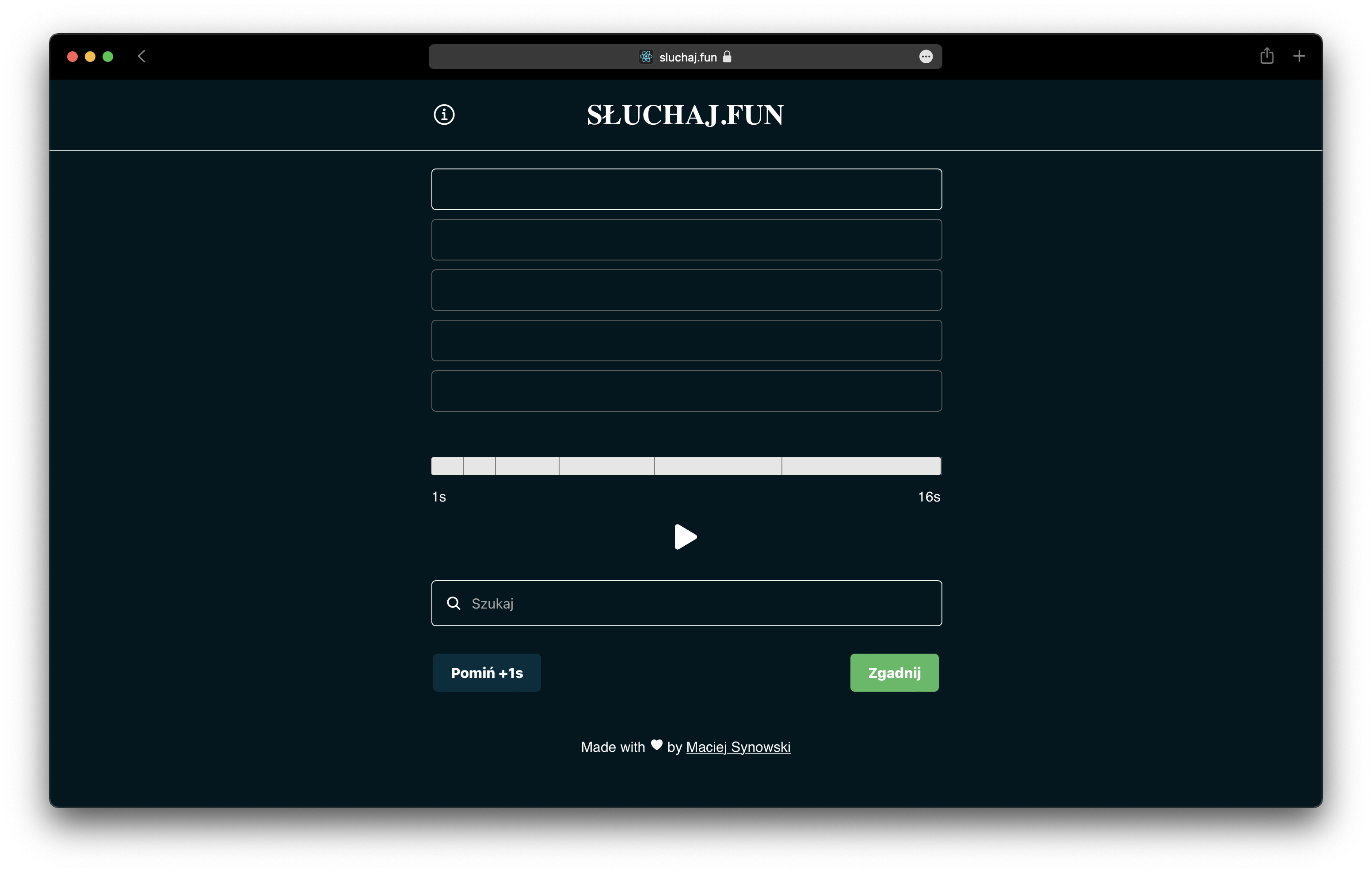Click the site favicon in address bar
This screenshot has width=1372, height=873.
645,57
